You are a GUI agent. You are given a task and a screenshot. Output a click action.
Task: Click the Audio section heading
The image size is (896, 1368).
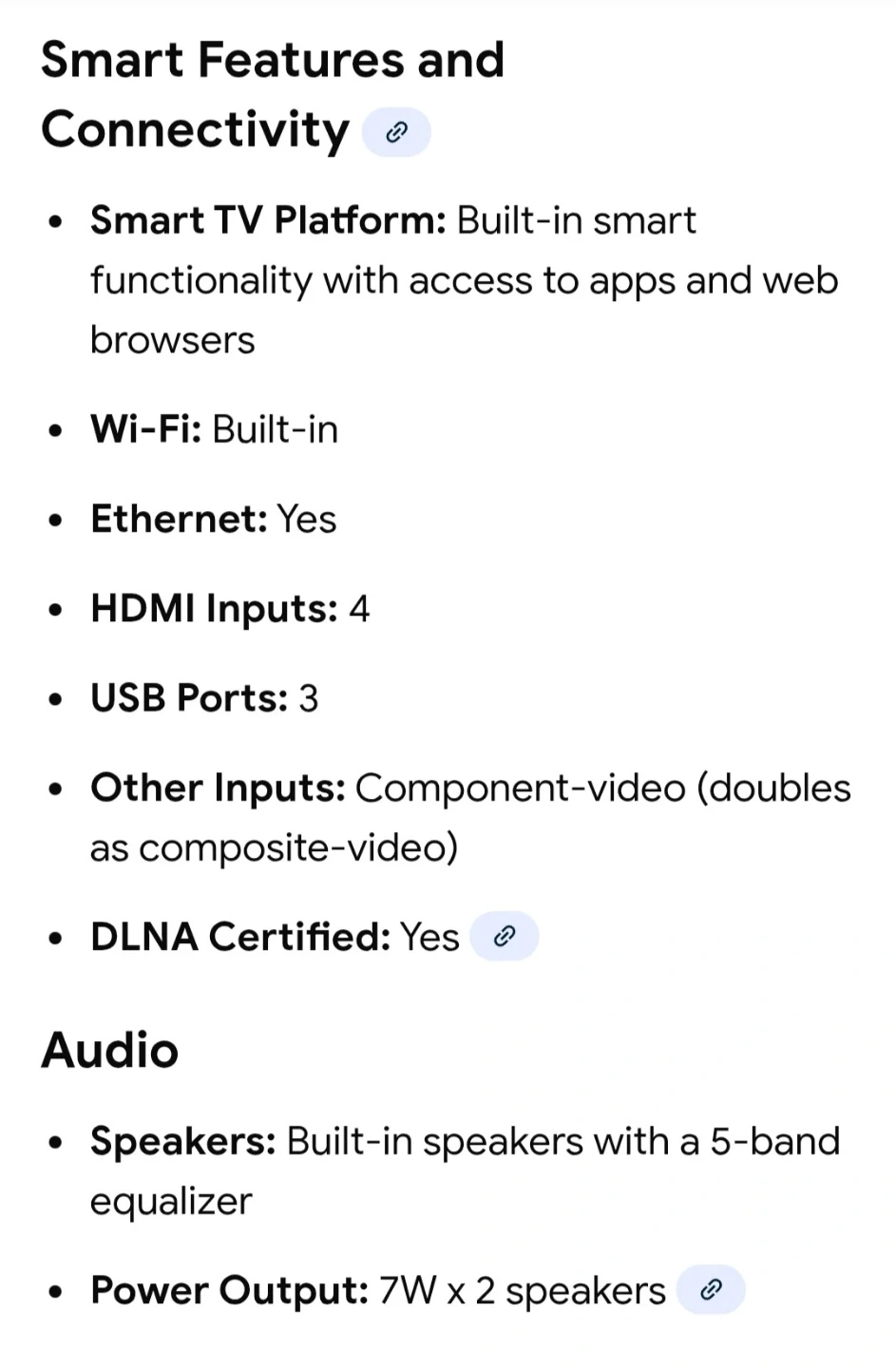[x=110, y=1050]
